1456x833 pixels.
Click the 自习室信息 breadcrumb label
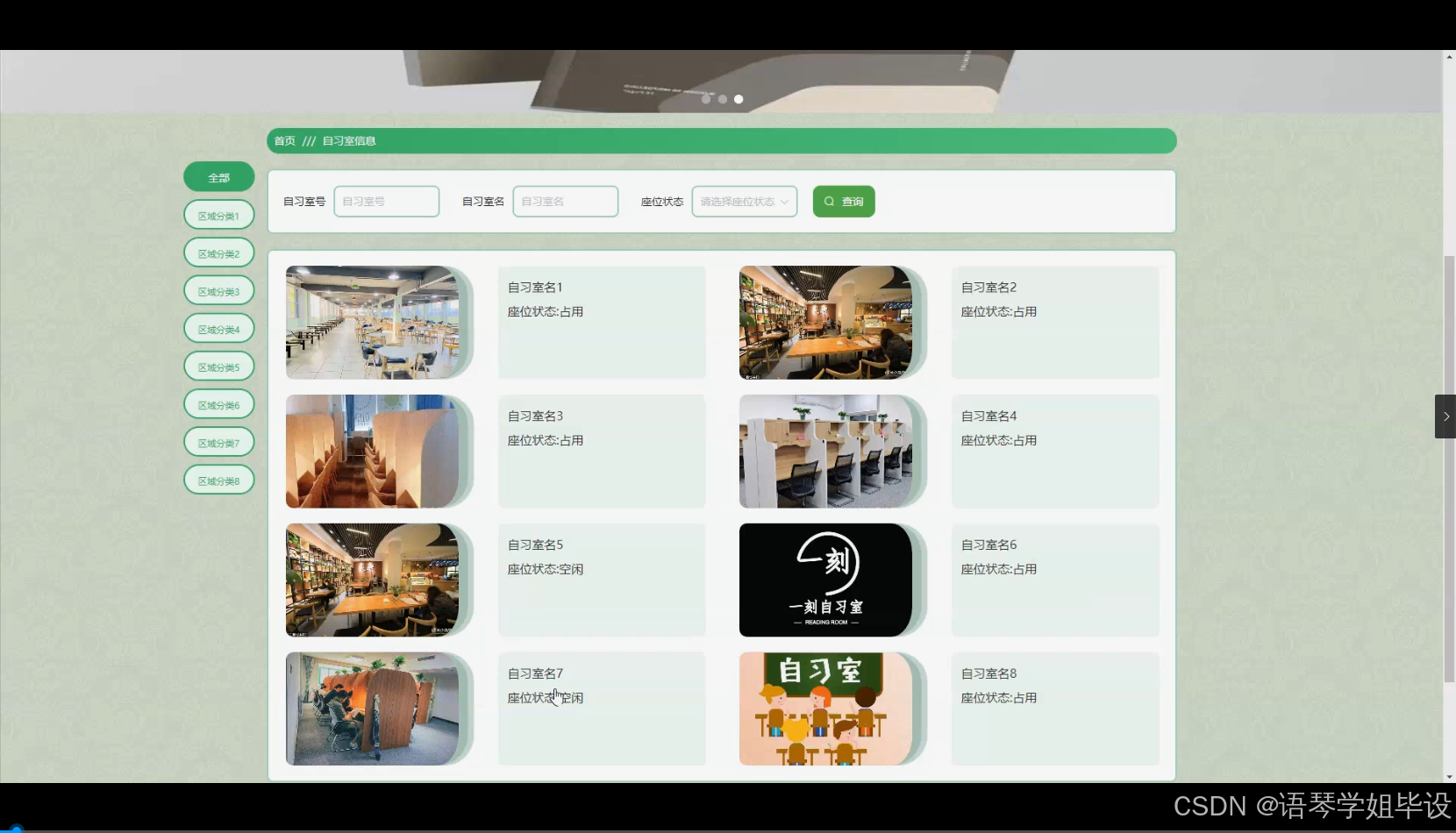[x=348, y=140]
